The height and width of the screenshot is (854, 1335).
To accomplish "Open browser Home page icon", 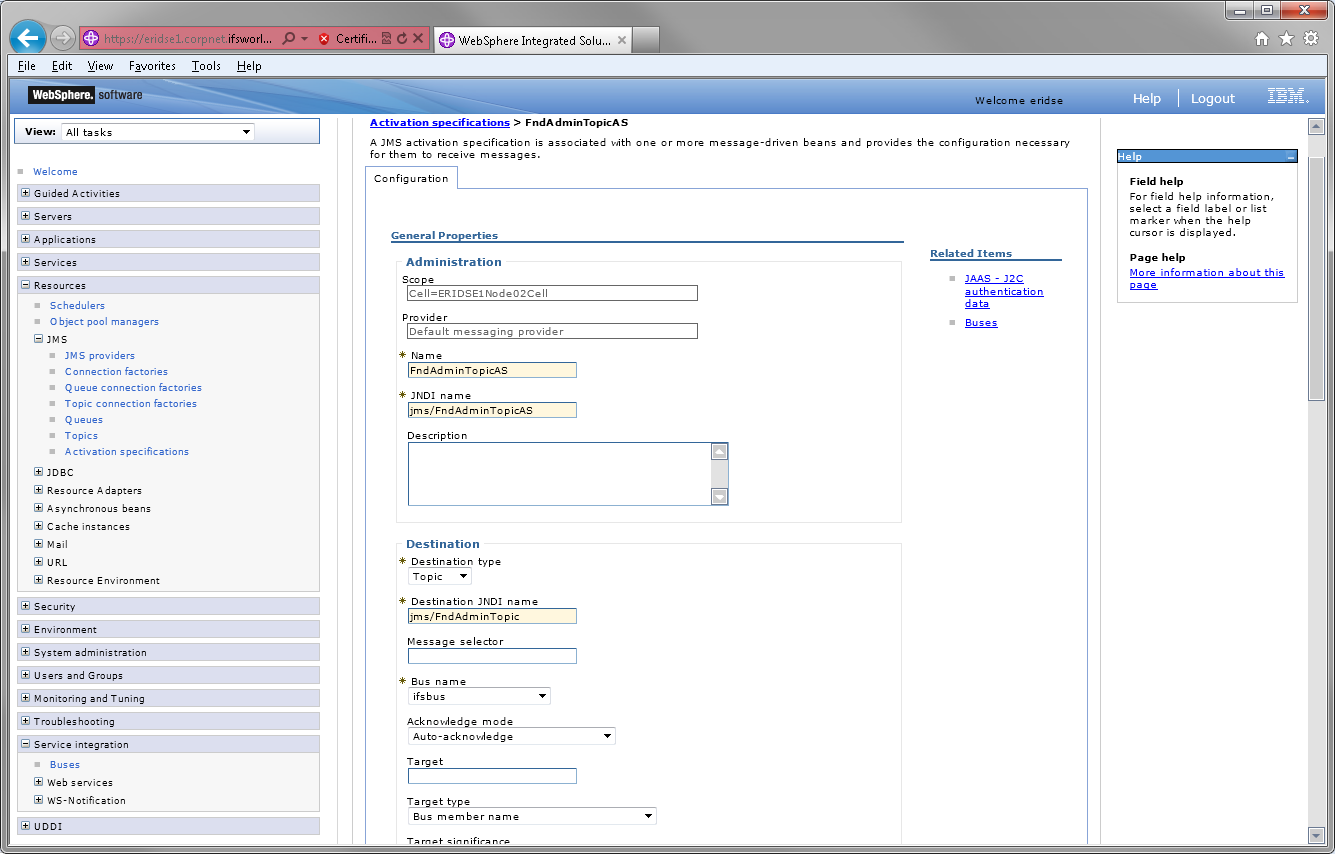I will point(1262,39).
